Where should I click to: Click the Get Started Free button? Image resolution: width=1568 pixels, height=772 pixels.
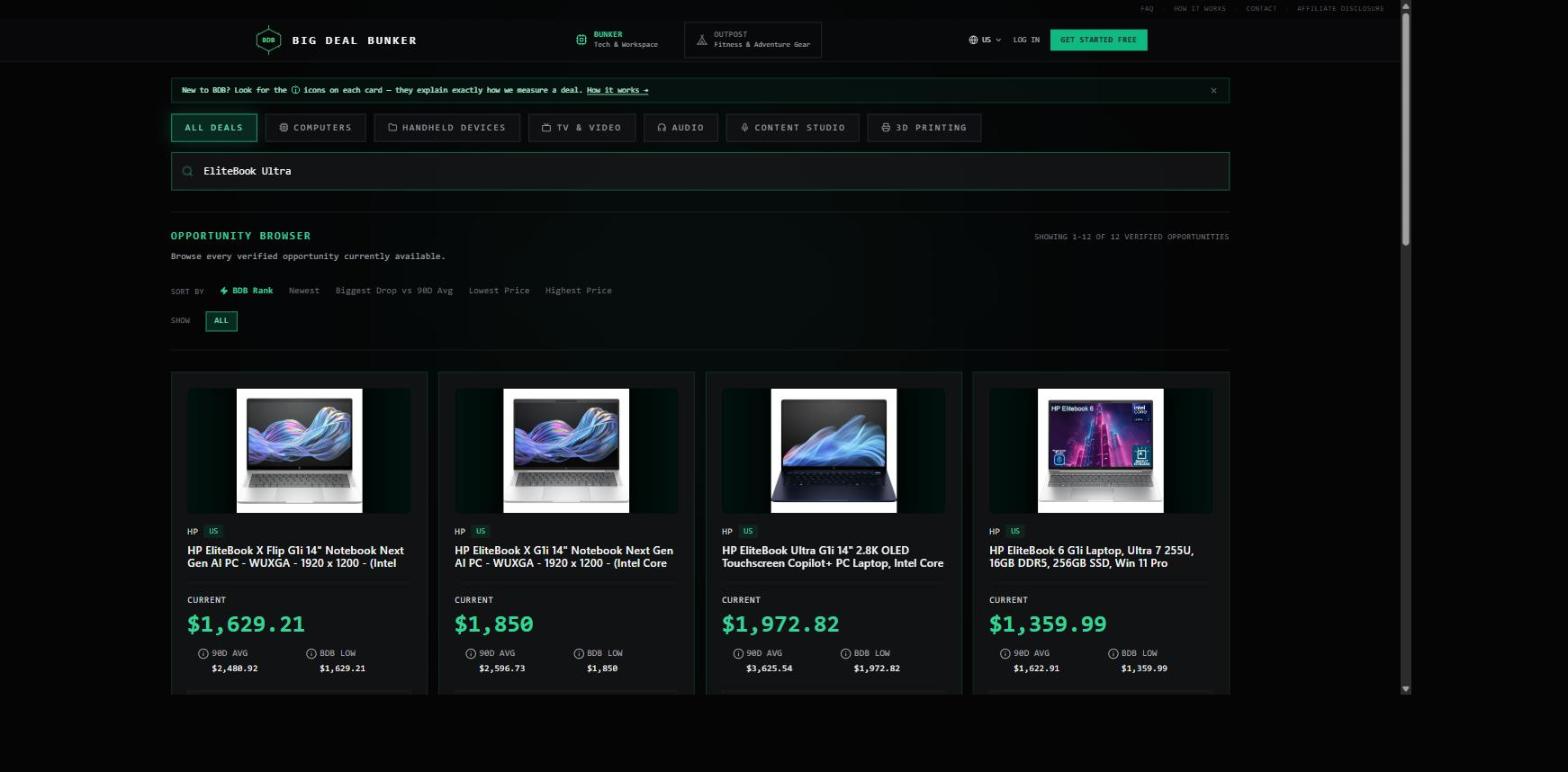pos(1098,40)
